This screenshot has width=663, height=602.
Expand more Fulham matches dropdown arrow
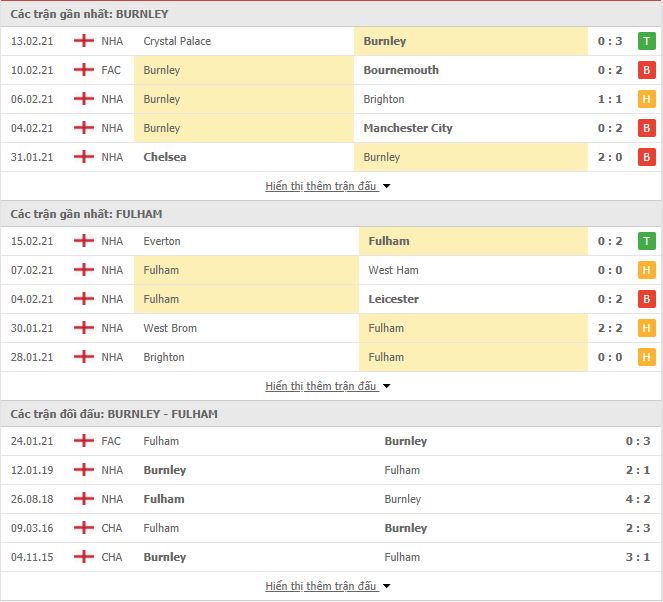(x=386, y=386)
